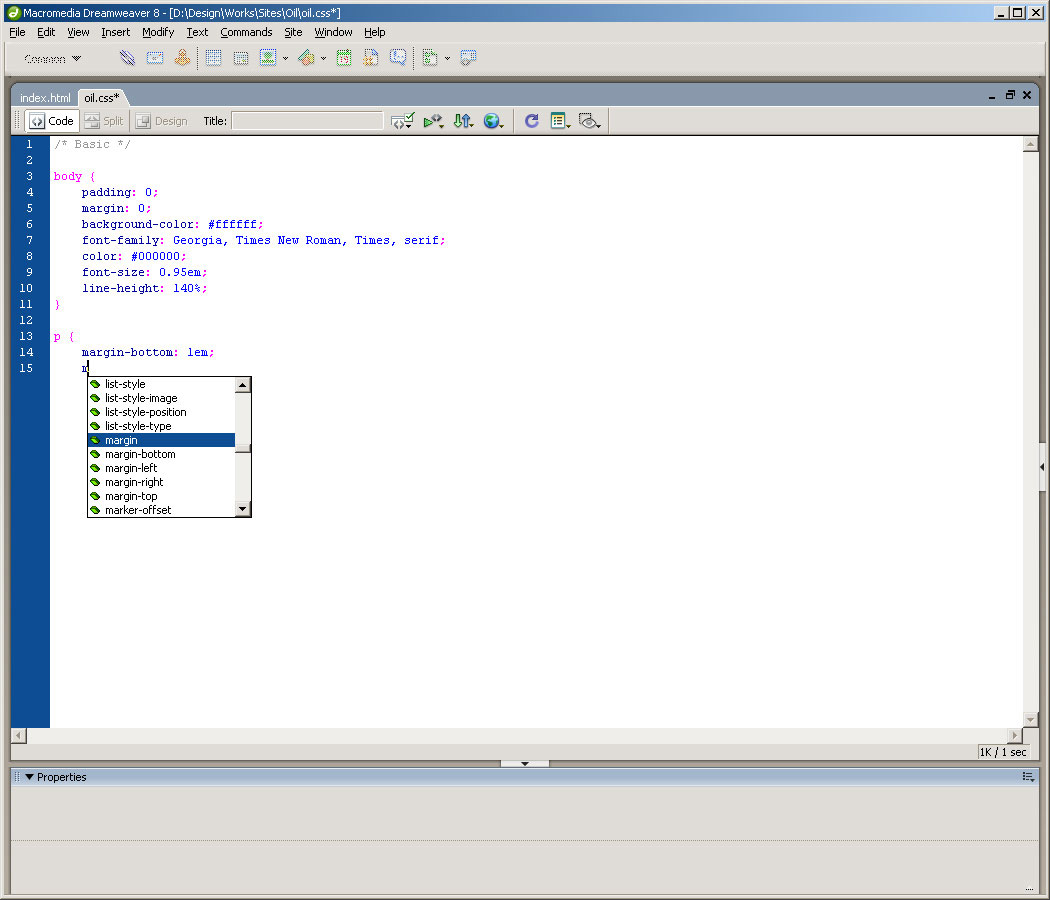Switch to Code view
This screenshot has width=1050, height=900.
(x=52, y=121)
